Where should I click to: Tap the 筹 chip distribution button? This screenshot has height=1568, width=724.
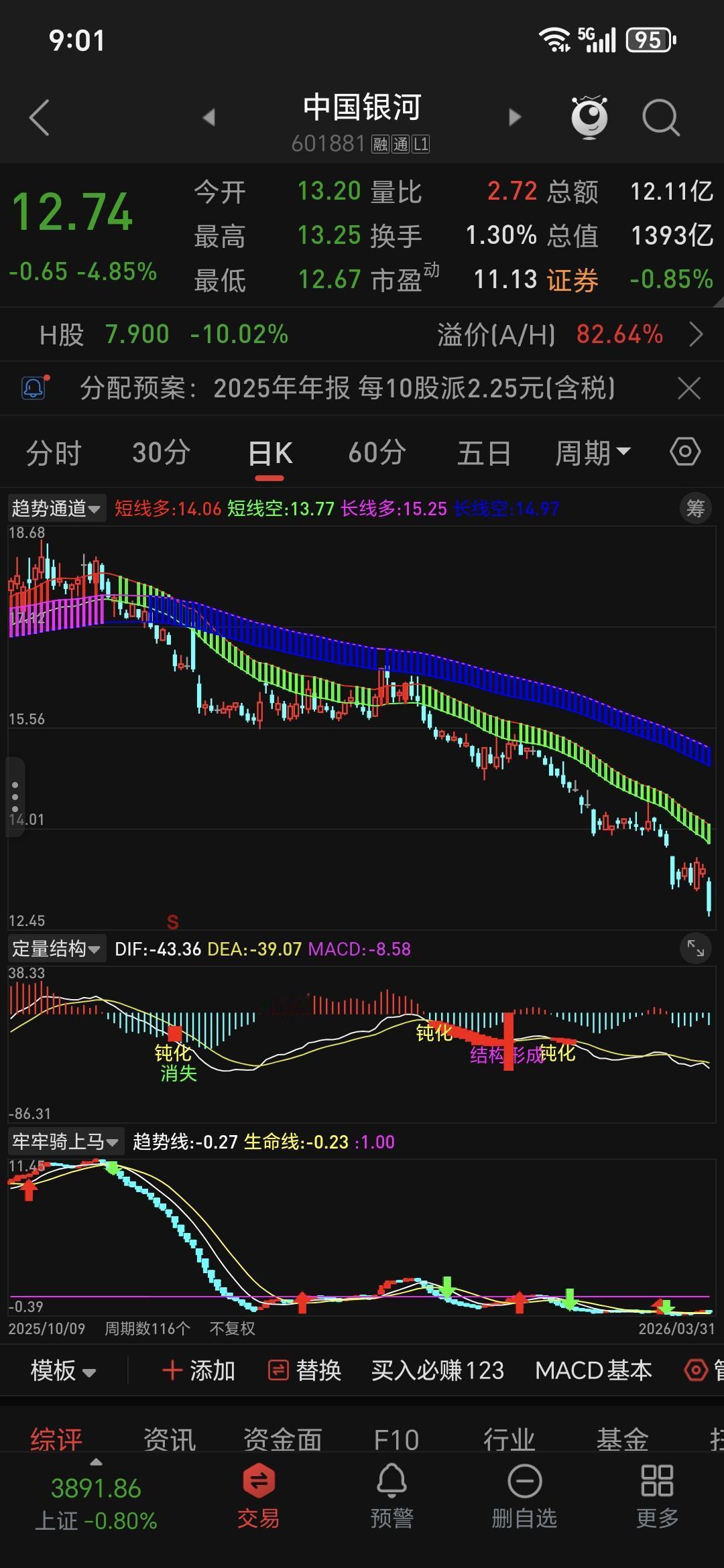click(x=695, y=509)
